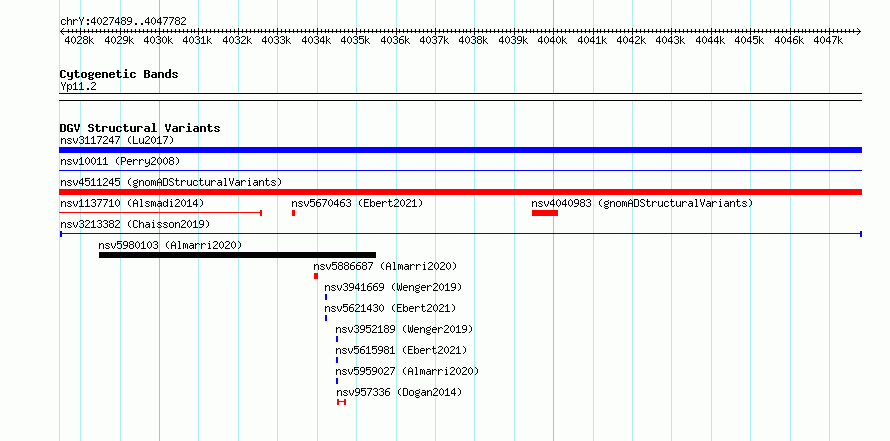890x441 pixels.
Task: Open variant nsv5621430 (Ebert2021) label
Action: [x=390, y=308]
